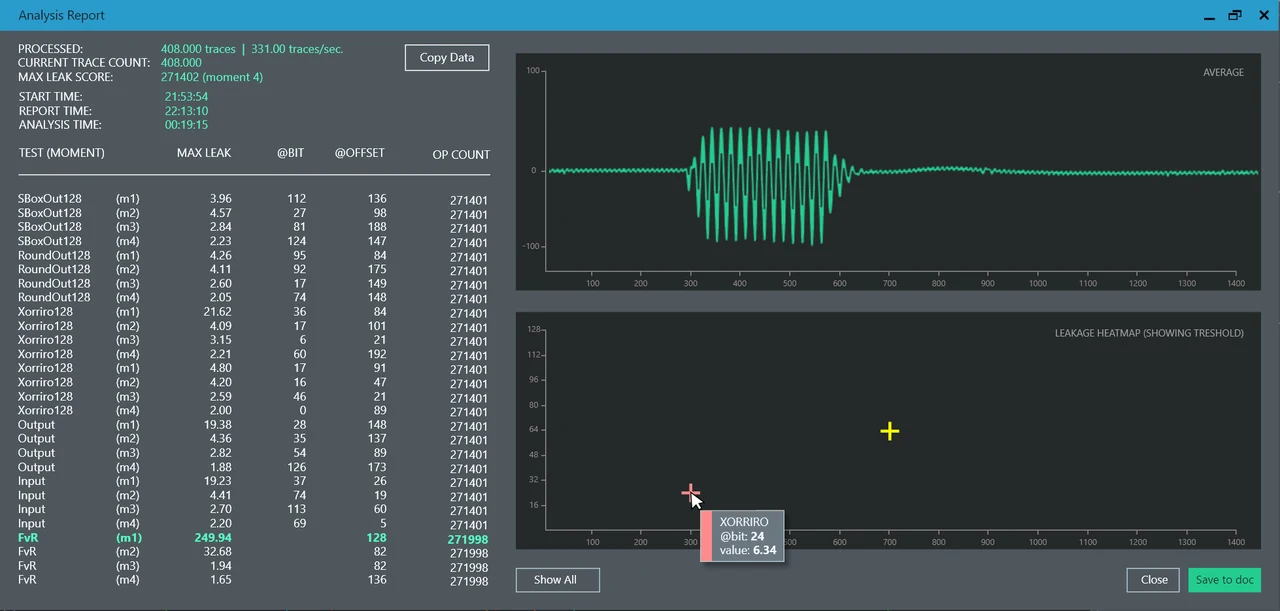Click the analysis time 00:19:15
The image size is (1280, 611).
(186, 125)
